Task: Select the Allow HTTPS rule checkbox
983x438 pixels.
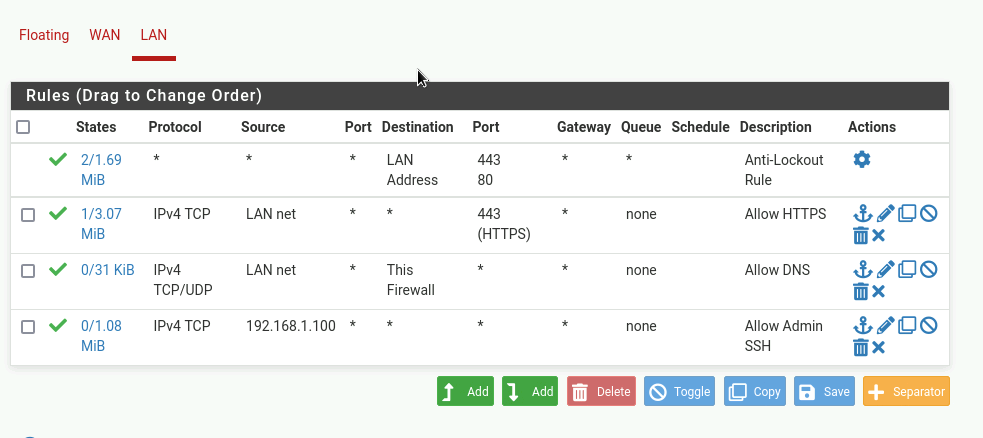Action: (28, 215)
